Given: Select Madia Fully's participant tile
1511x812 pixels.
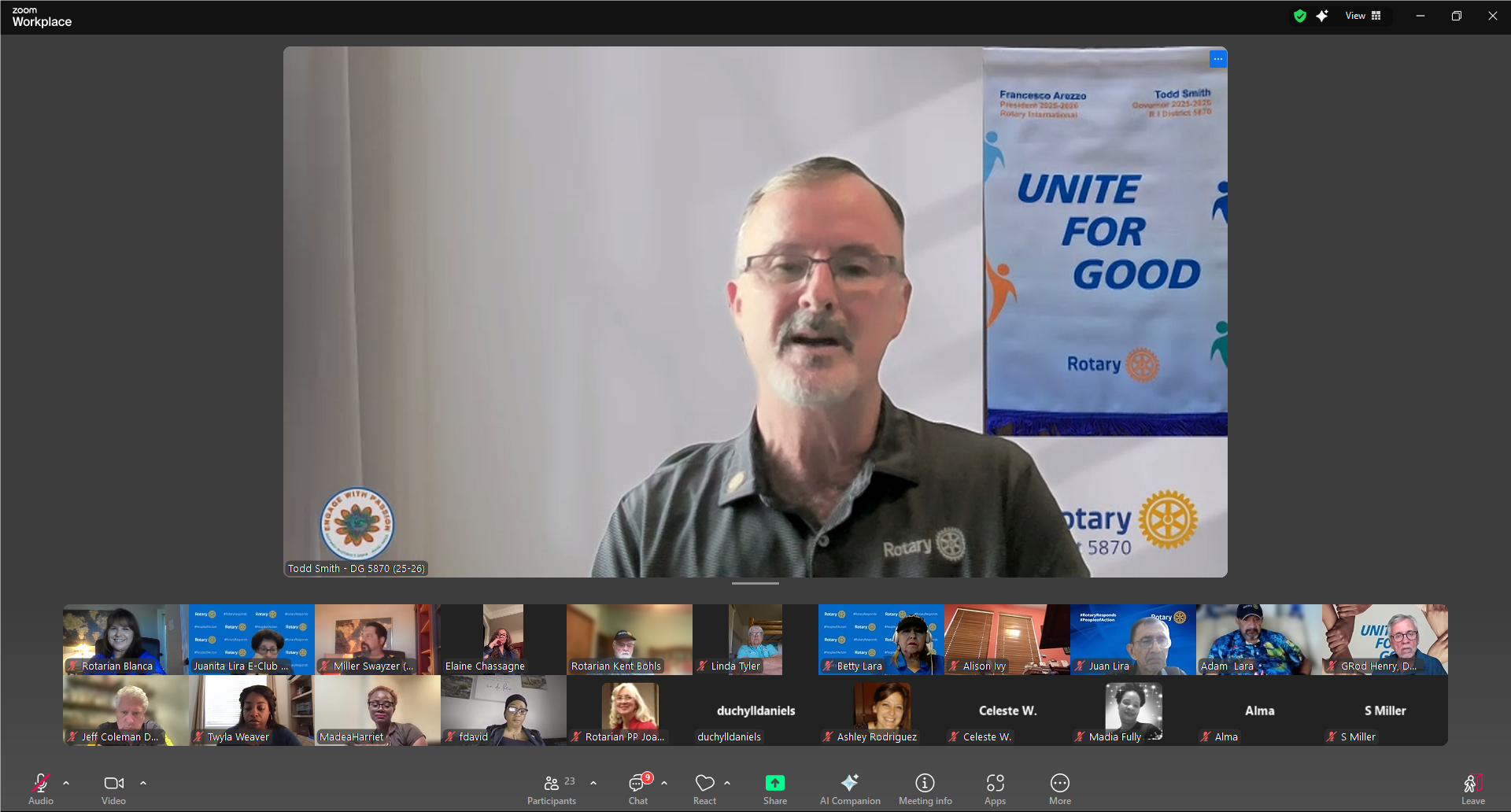Looking at the screenshot, I should click(1133, 710).
